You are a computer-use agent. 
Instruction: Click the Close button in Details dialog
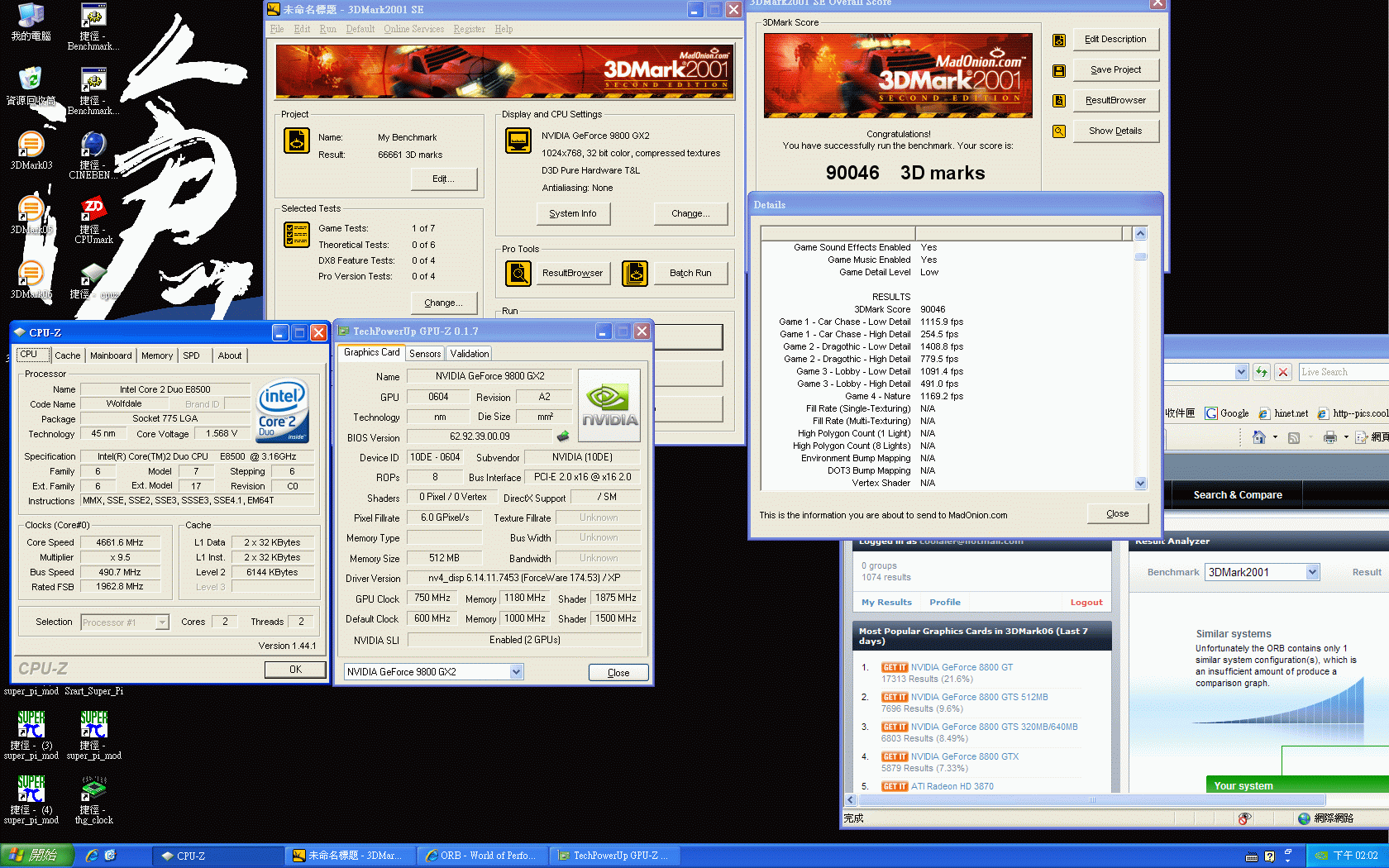1118,513
